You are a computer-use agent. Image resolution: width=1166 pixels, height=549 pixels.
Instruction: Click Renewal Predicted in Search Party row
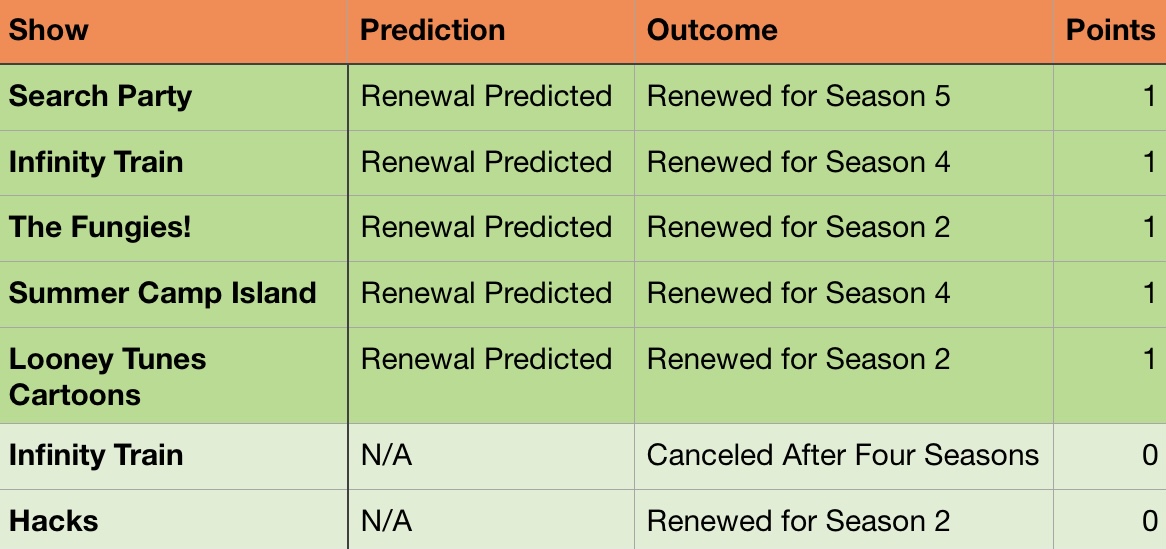coord(486,96)
